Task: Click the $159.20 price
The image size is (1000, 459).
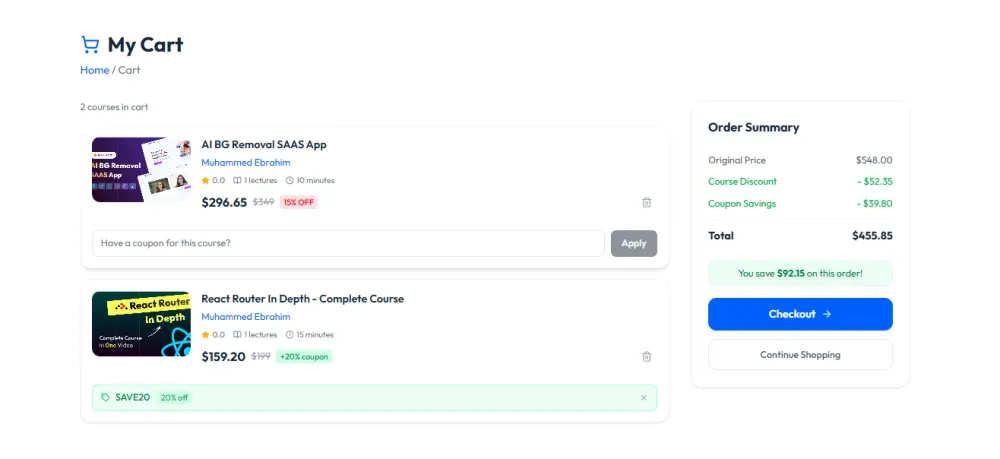Action: [x=223, y=357]
